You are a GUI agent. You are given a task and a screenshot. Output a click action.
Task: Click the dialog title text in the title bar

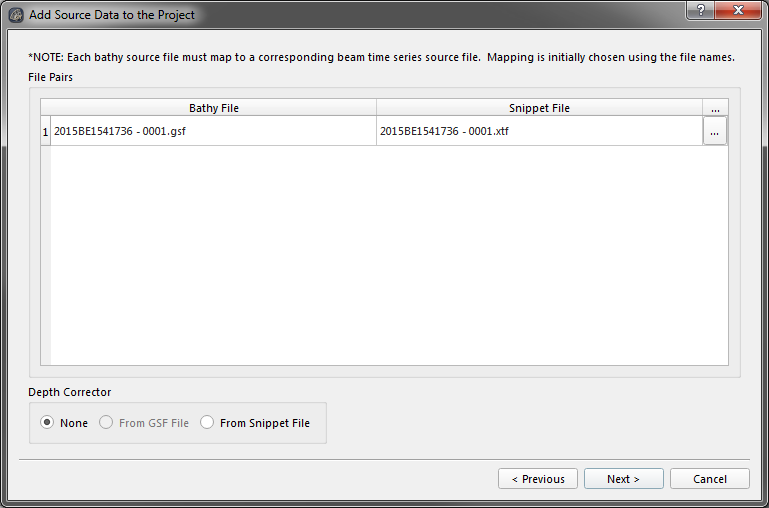pos(112,15)
